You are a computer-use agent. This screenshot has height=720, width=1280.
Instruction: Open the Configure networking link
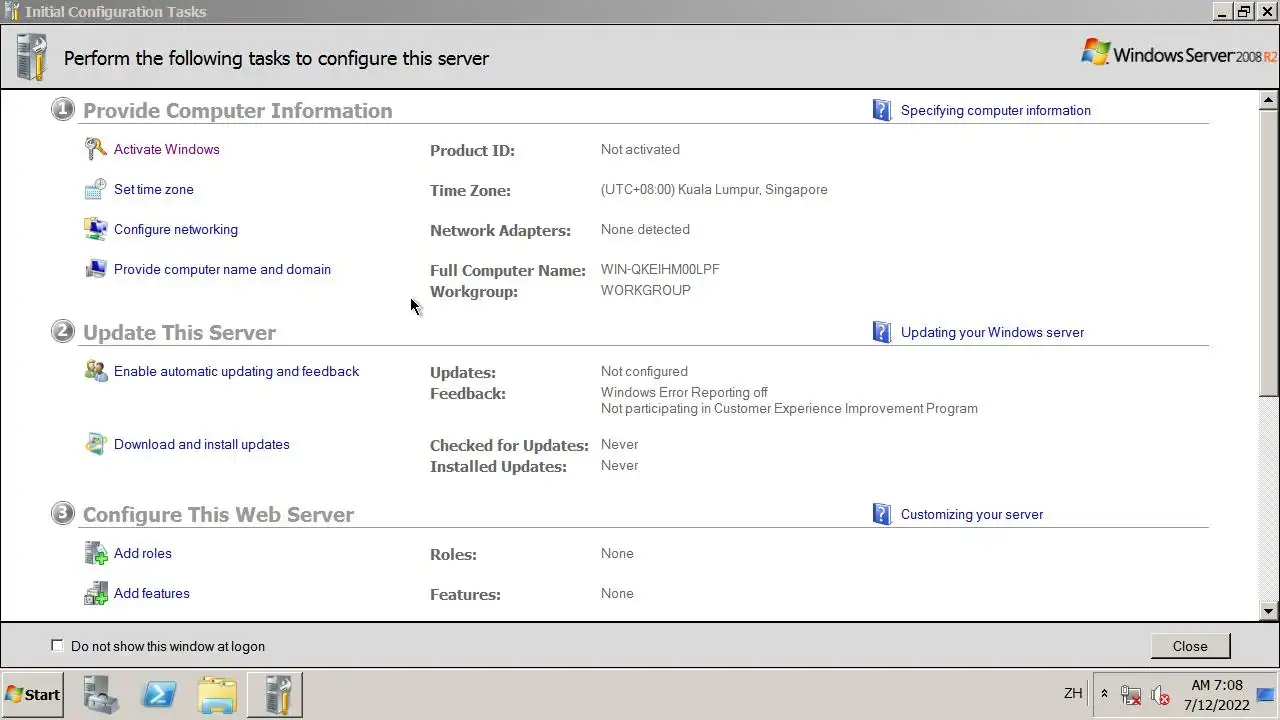176,229
